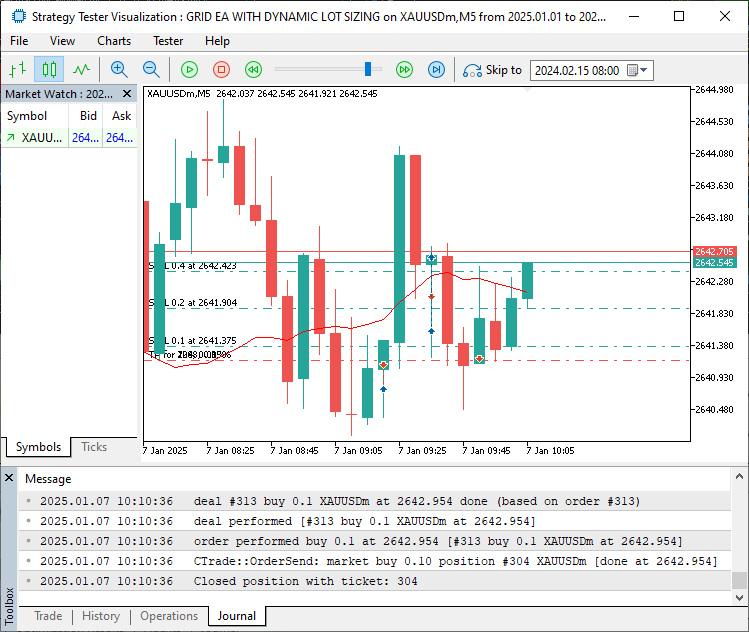Zoom in on the chart

(119, 69)
